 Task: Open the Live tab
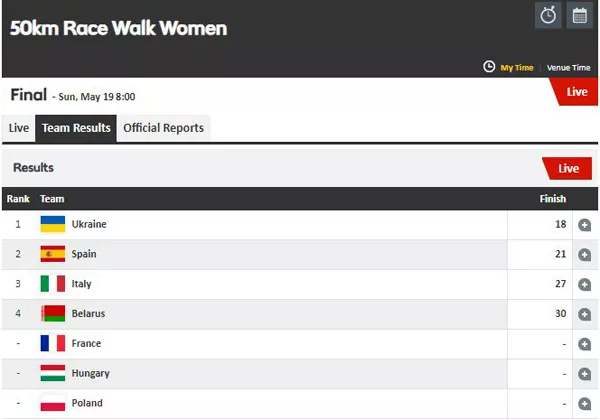tap(19, 128)
